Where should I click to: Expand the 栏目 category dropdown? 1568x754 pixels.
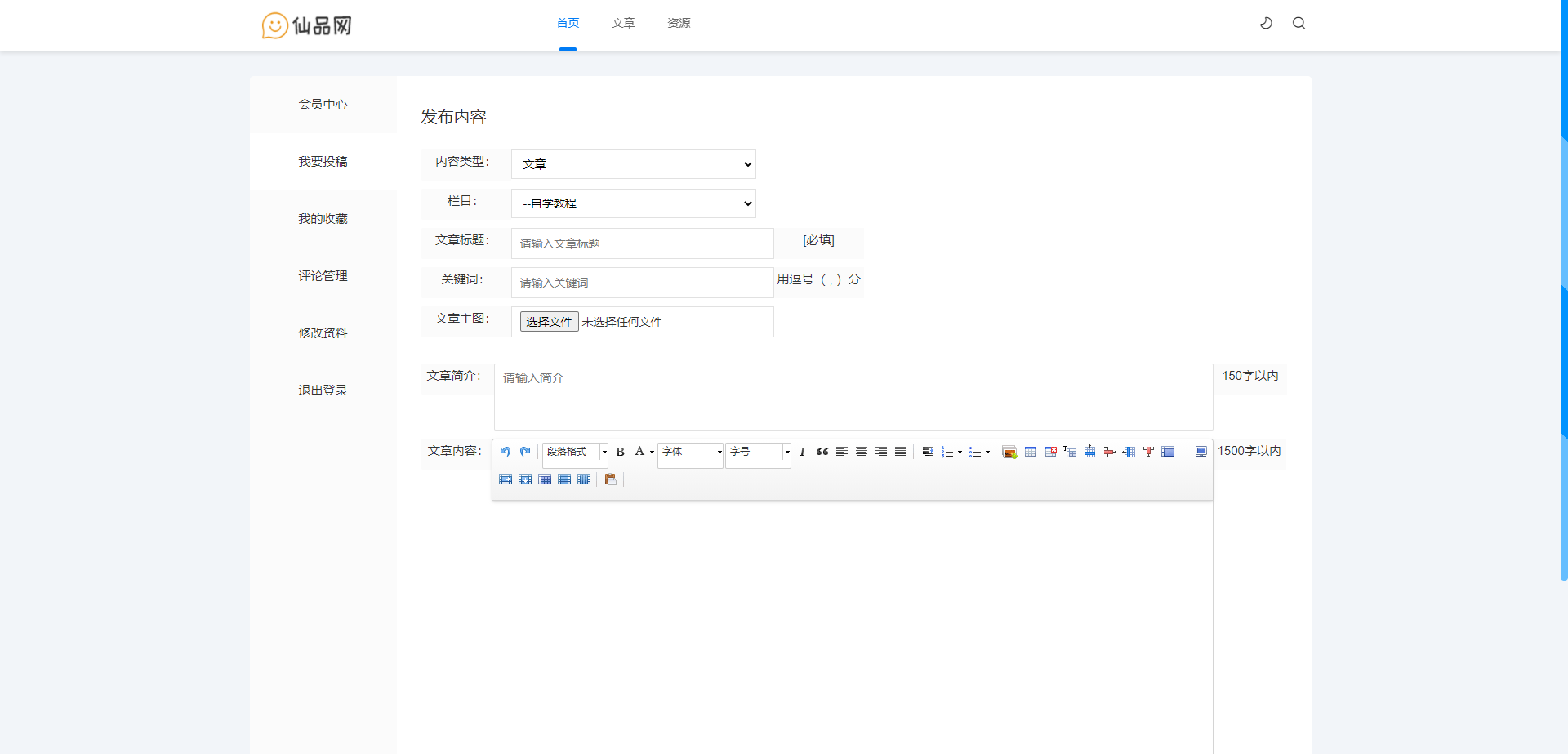633,203
